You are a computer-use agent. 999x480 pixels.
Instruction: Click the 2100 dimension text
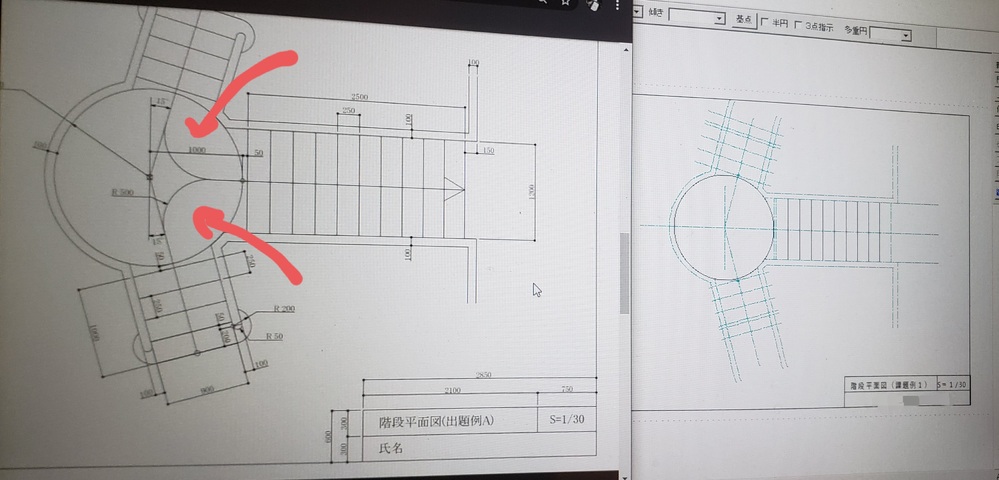452,390
